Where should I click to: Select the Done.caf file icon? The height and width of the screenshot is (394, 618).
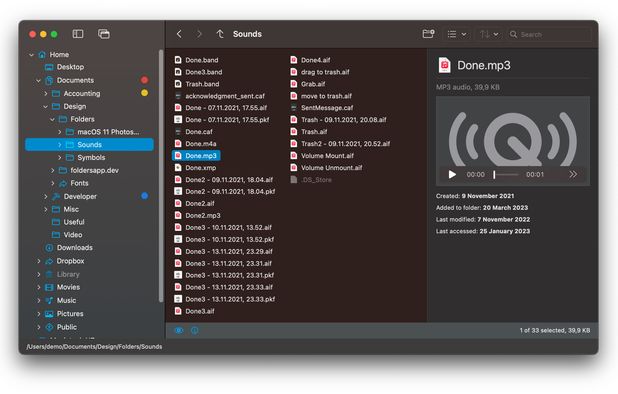[x=178, y=132]
